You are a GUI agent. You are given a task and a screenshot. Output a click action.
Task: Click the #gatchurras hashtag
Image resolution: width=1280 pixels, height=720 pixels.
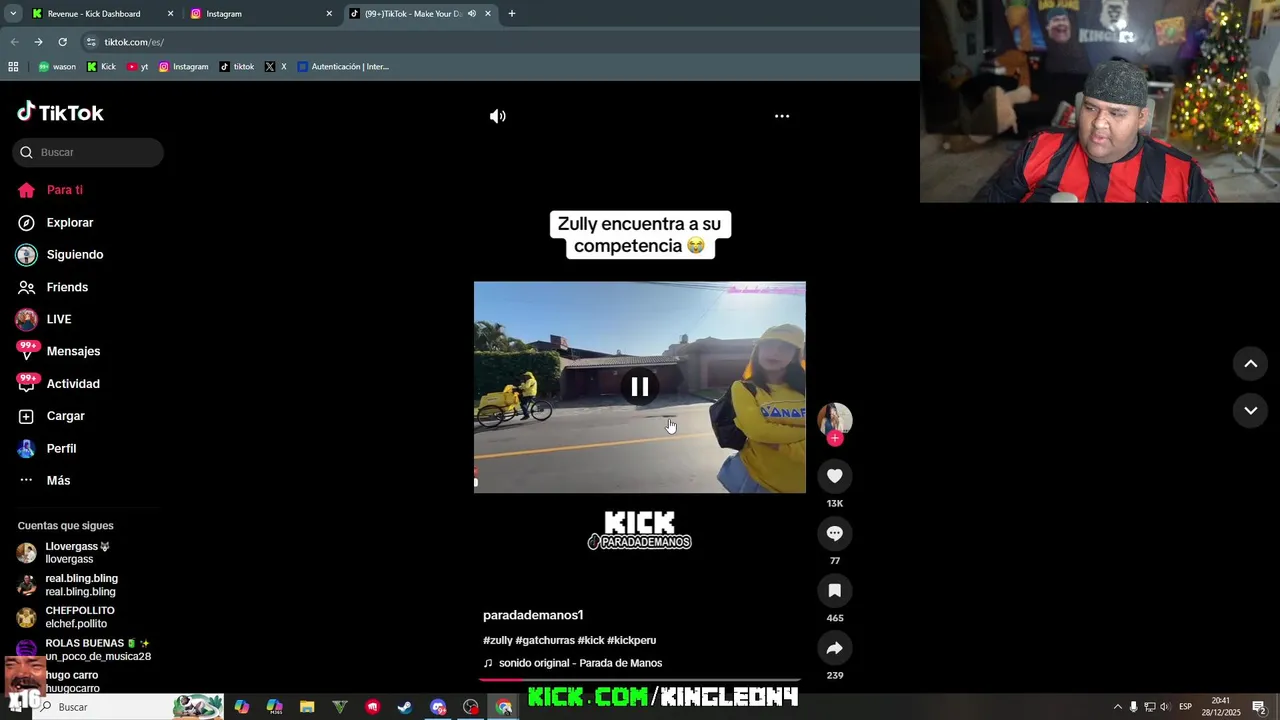pos(545,640)
